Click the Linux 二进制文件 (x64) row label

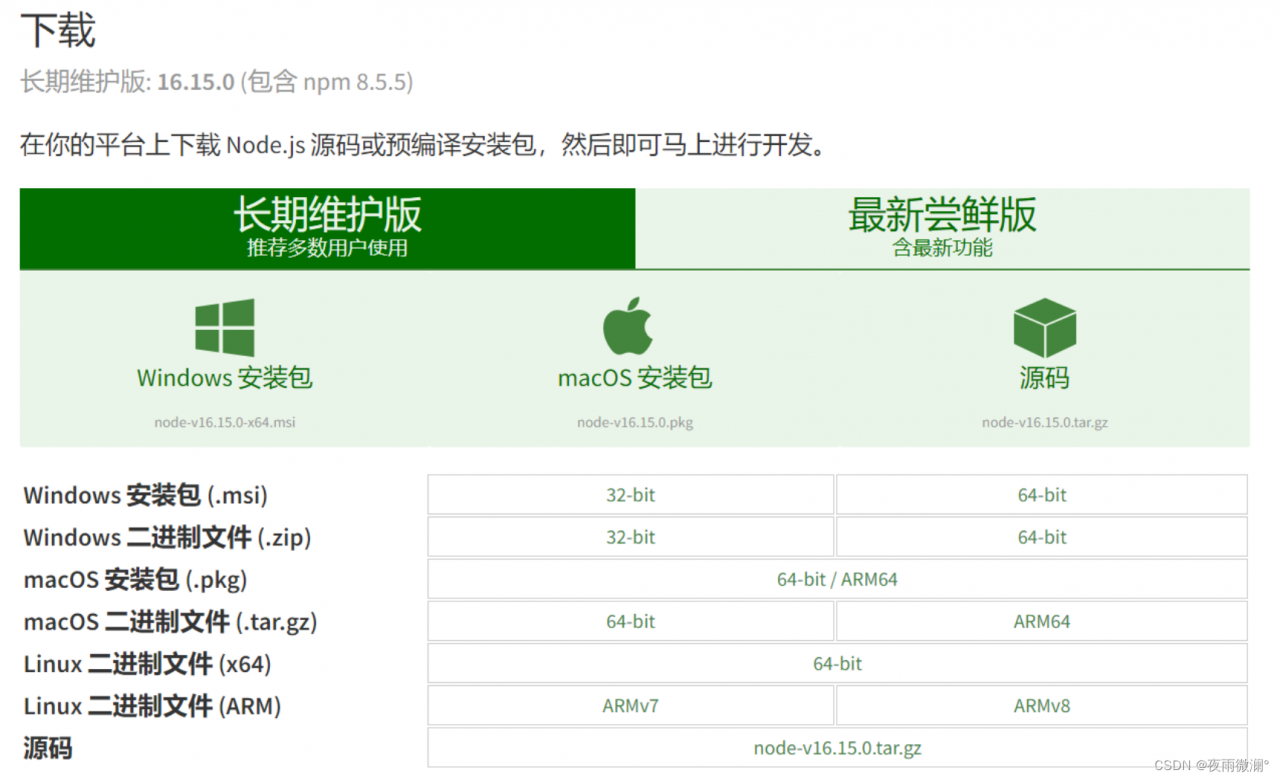coord(148,663)
